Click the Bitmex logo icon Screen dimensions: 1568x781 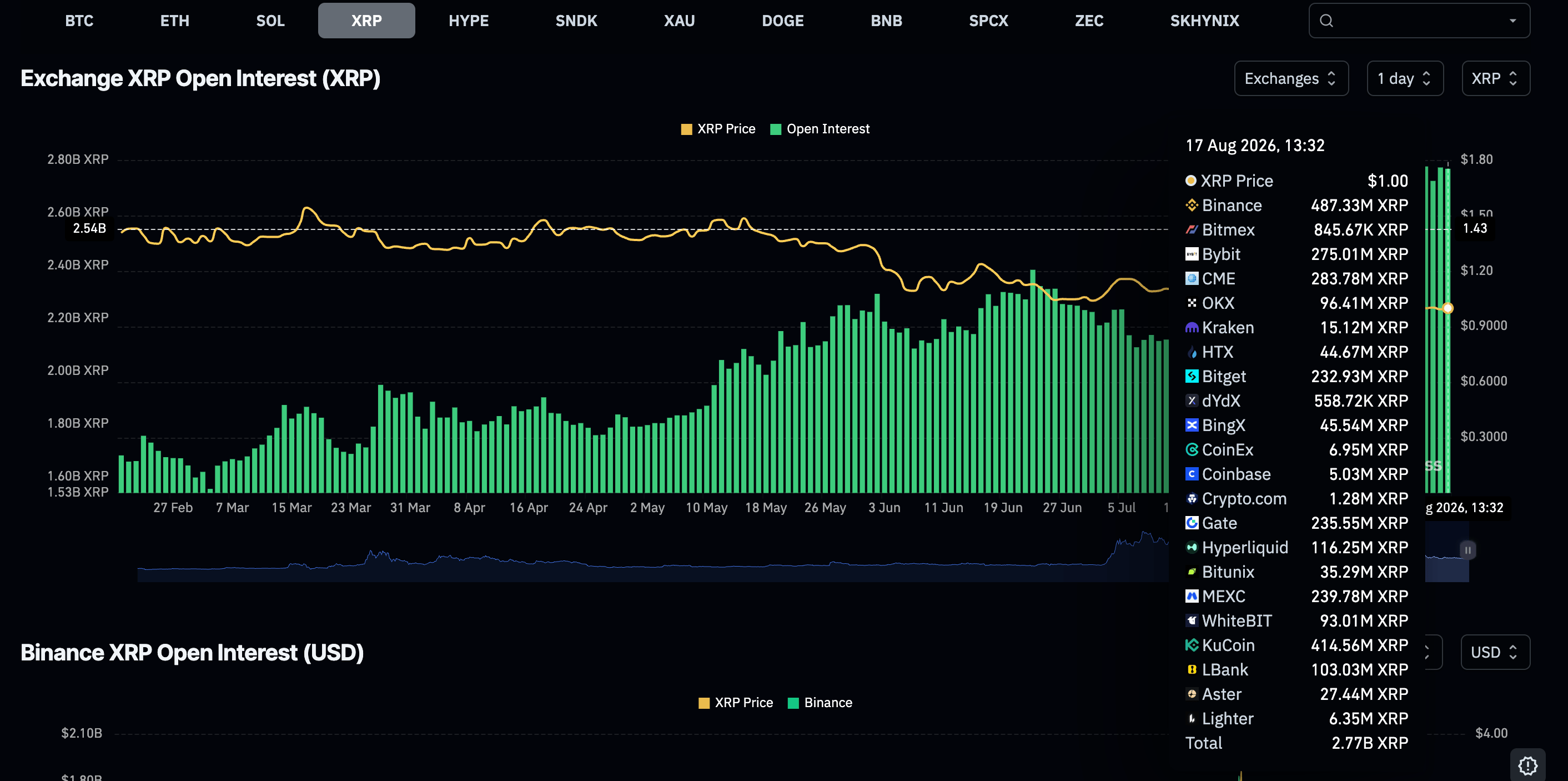click(1192, 229)
